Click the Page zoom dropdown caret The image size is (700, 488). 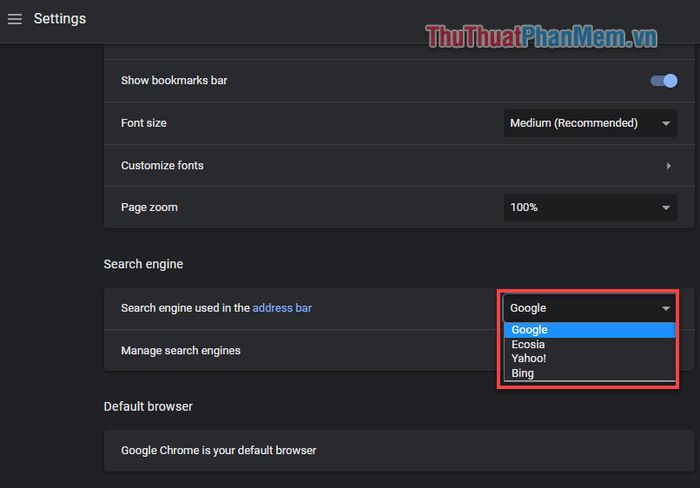666,208
